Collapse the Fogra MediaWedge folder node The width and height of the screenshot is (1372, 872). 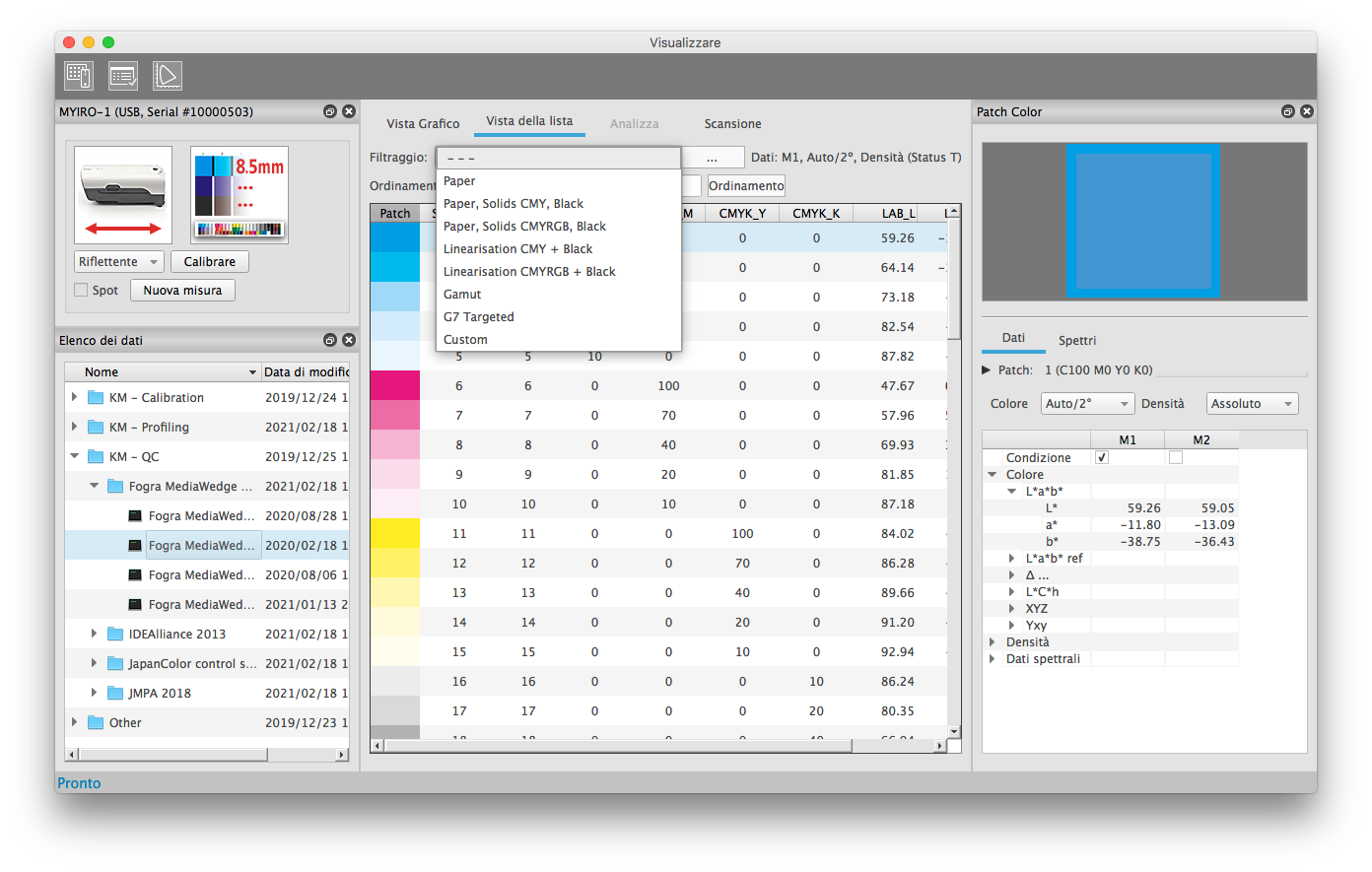pyautogui.click(x=95, y=487)
